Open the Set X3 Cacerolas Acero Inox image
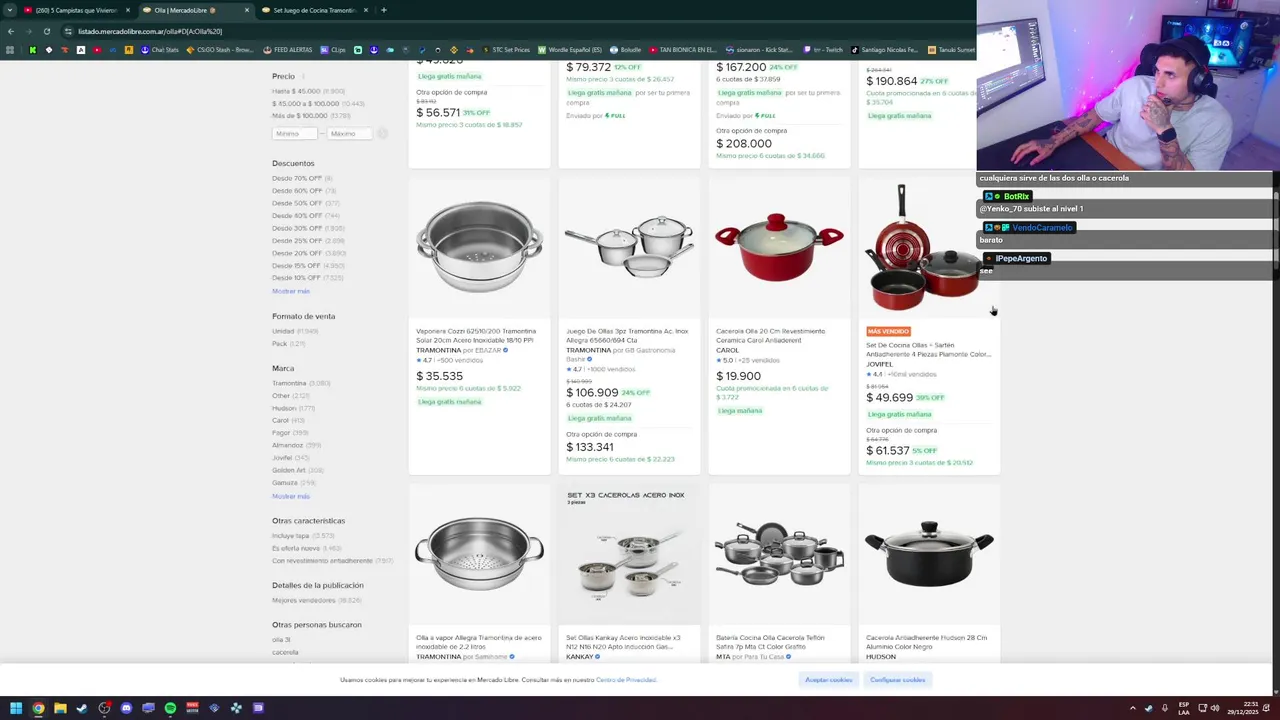1280x720 pixels. click(x=629, y=555)
